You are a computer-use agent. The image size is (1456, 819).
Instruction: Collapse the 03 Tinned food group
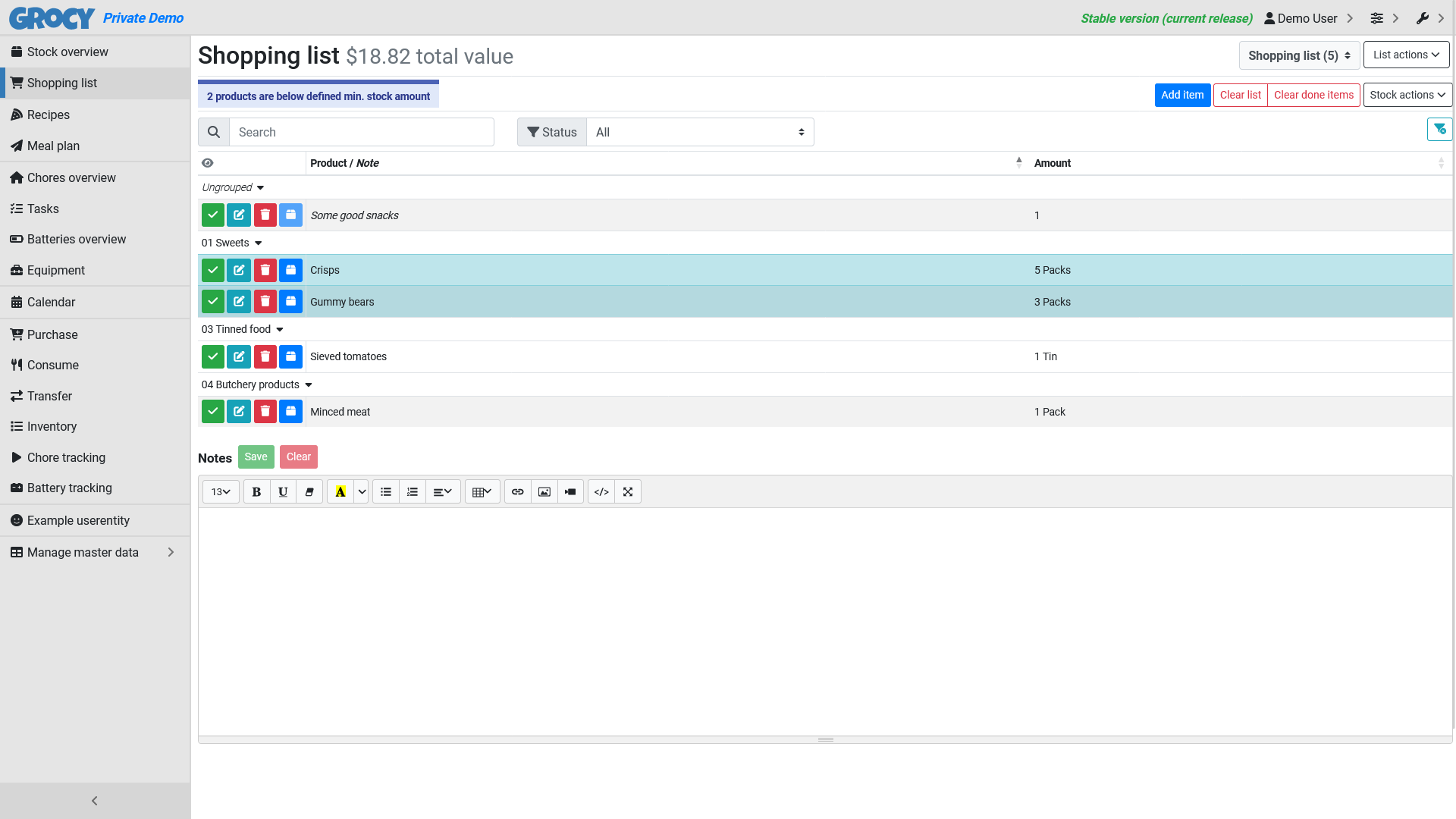280,330
